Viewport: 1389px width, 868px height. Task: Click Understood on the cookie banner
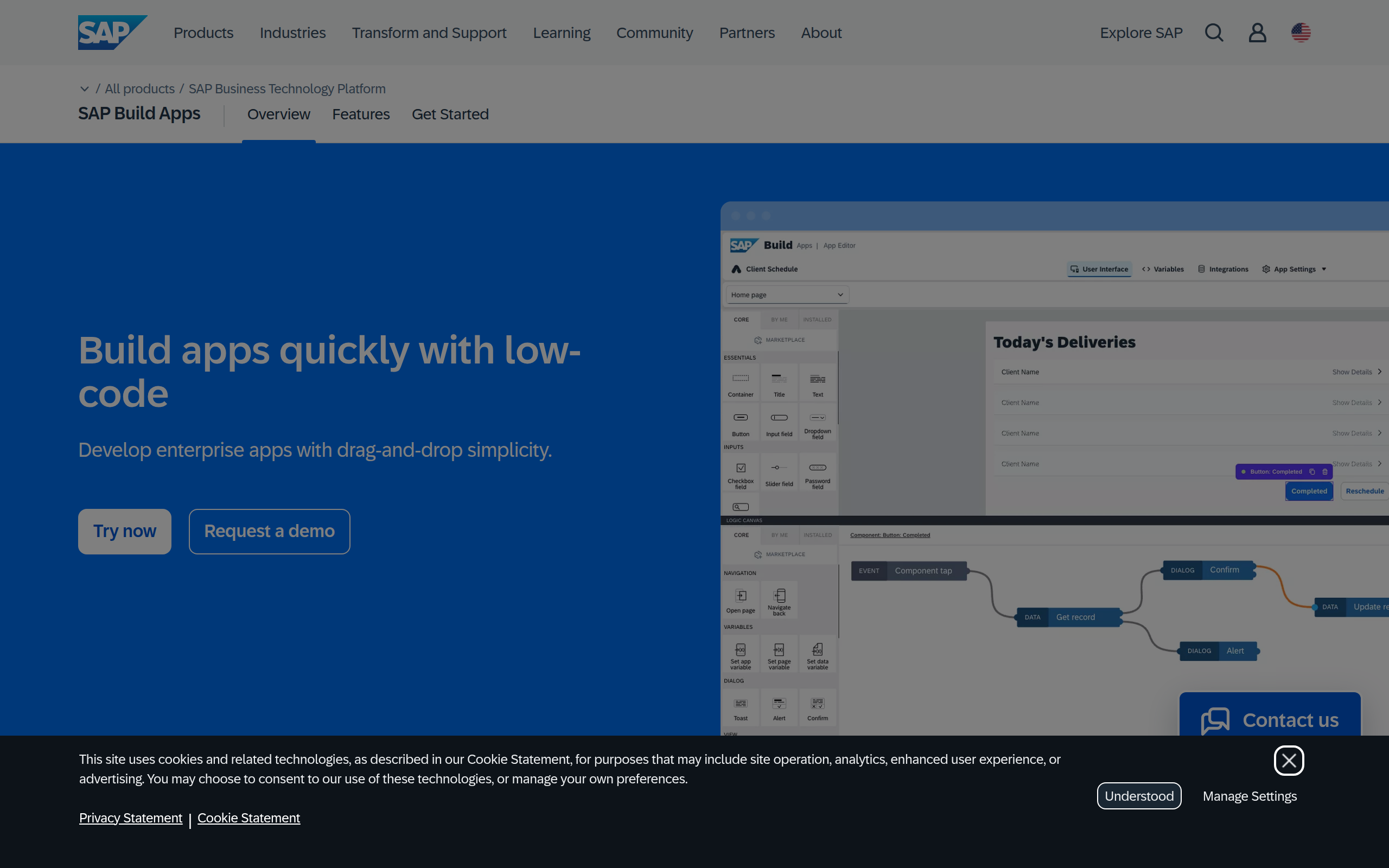click(1138, 796)
